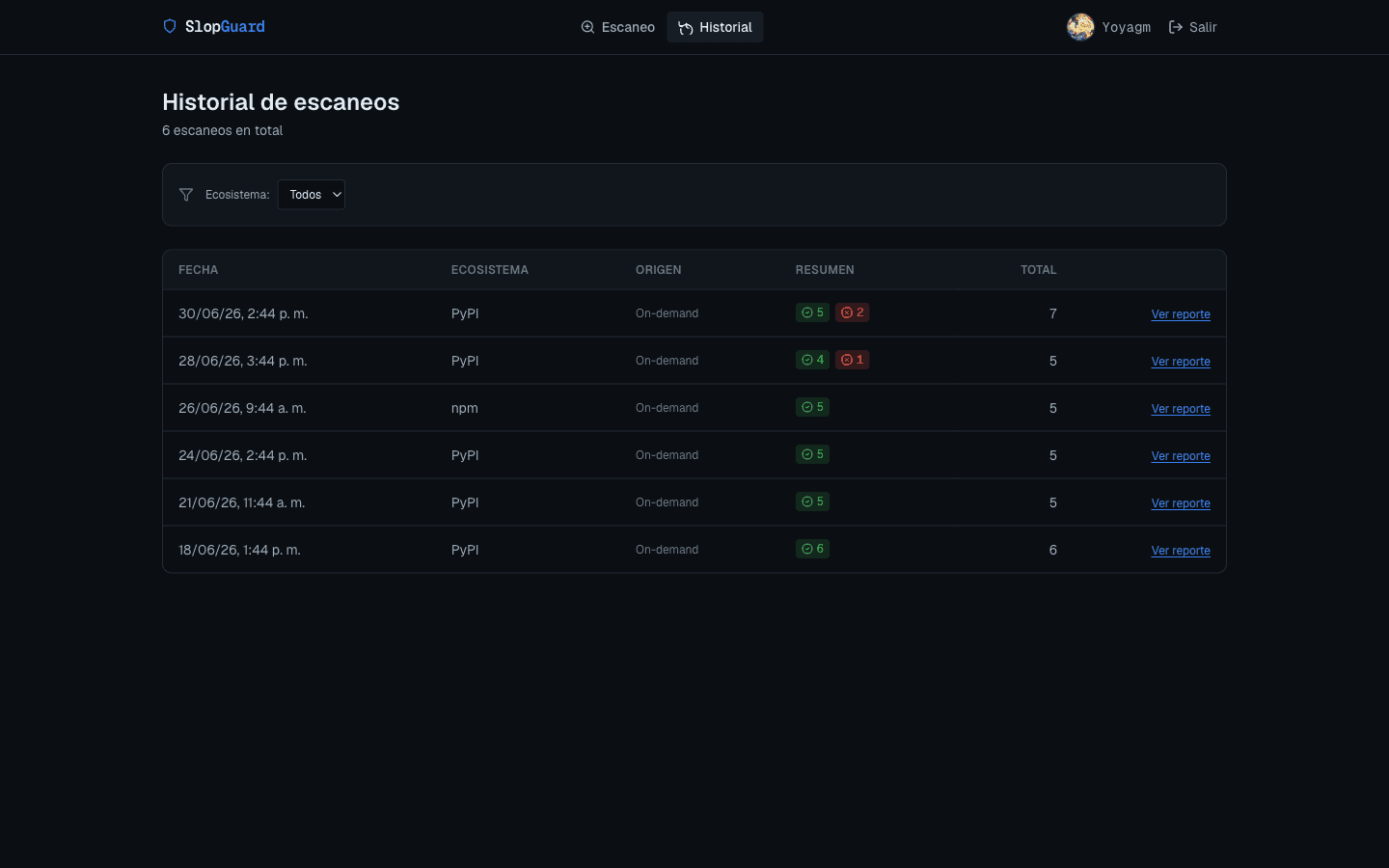Click the SlopGuard brand name

225,27
